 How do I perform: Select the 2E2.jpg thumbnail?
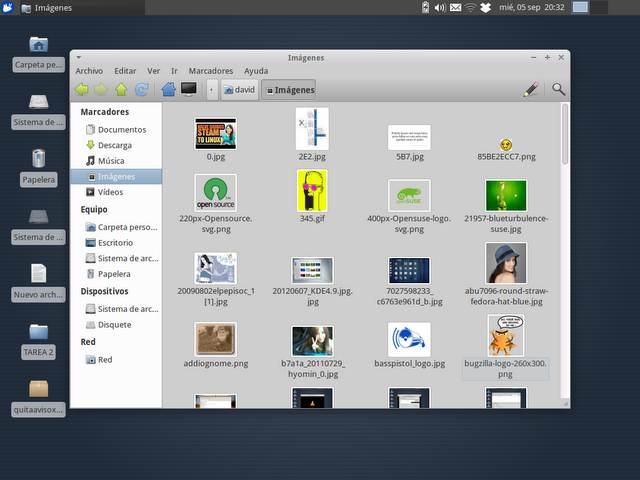(x=312, y=129)
